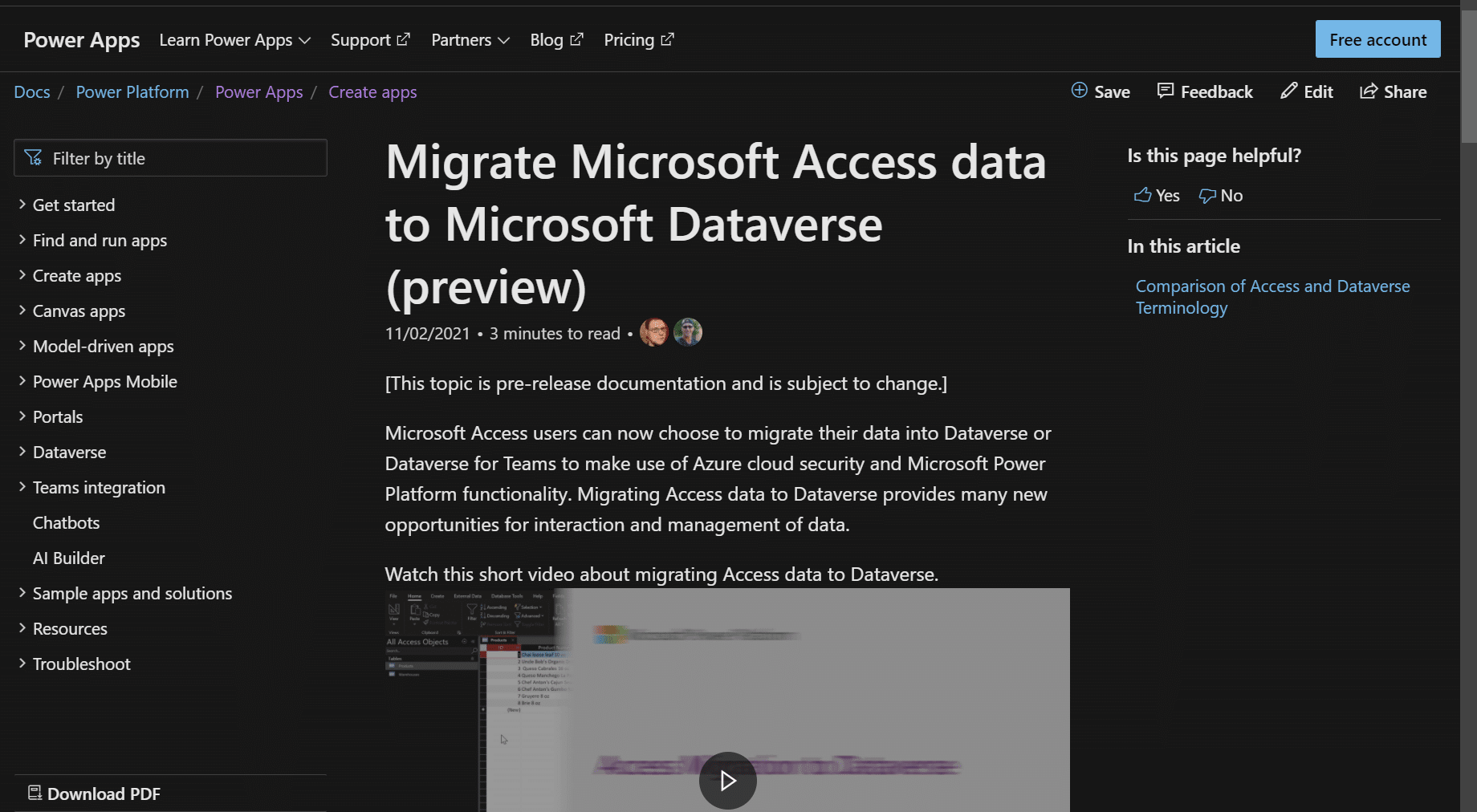Image resolution: width=1477 pixels, height=812 pixels.
Task: Vote Yes for page helpfulness
Action: [x=1157, y=195]
